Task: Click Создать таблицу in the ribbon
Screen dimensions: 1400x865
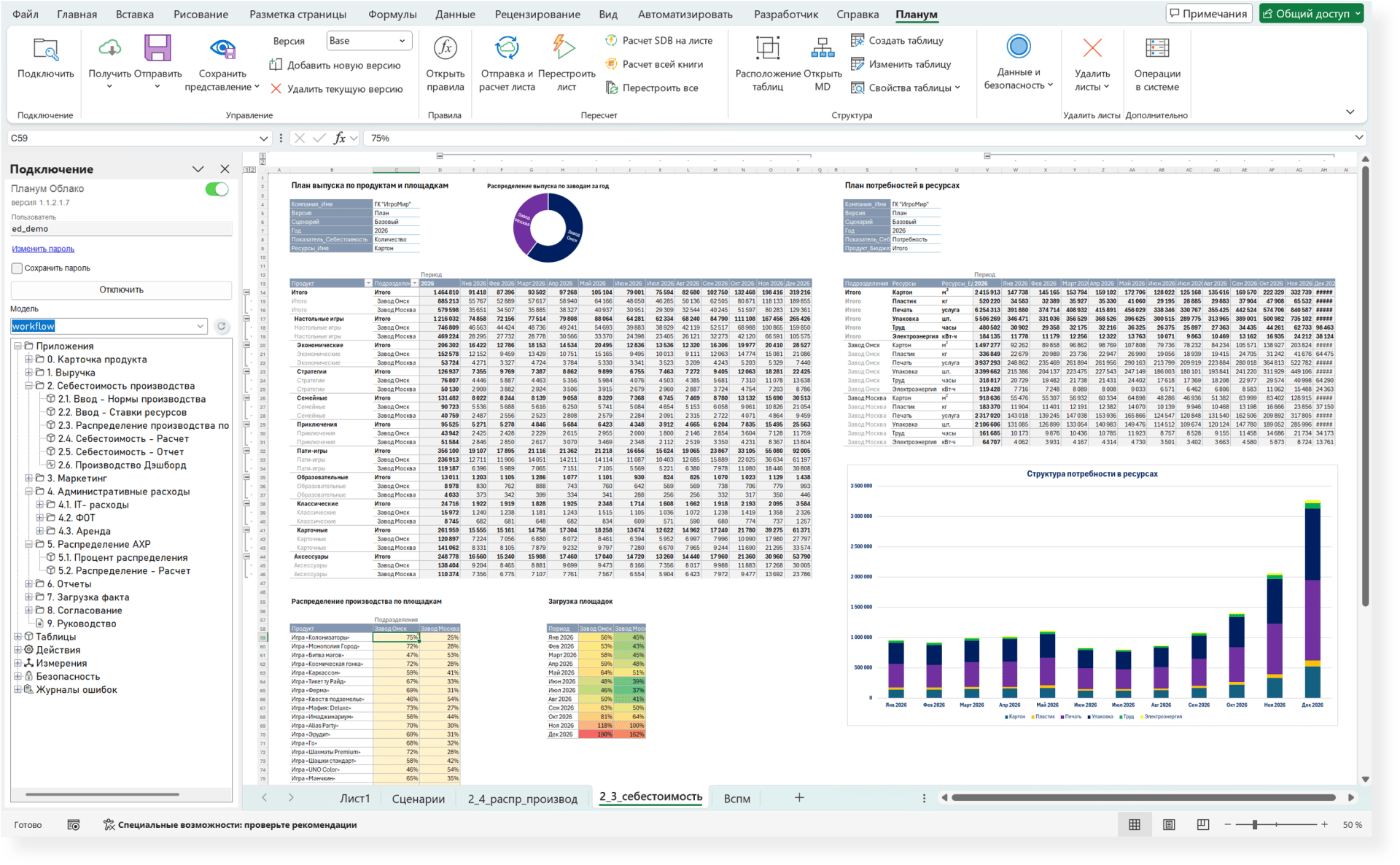Action: [x=898, y=41]
